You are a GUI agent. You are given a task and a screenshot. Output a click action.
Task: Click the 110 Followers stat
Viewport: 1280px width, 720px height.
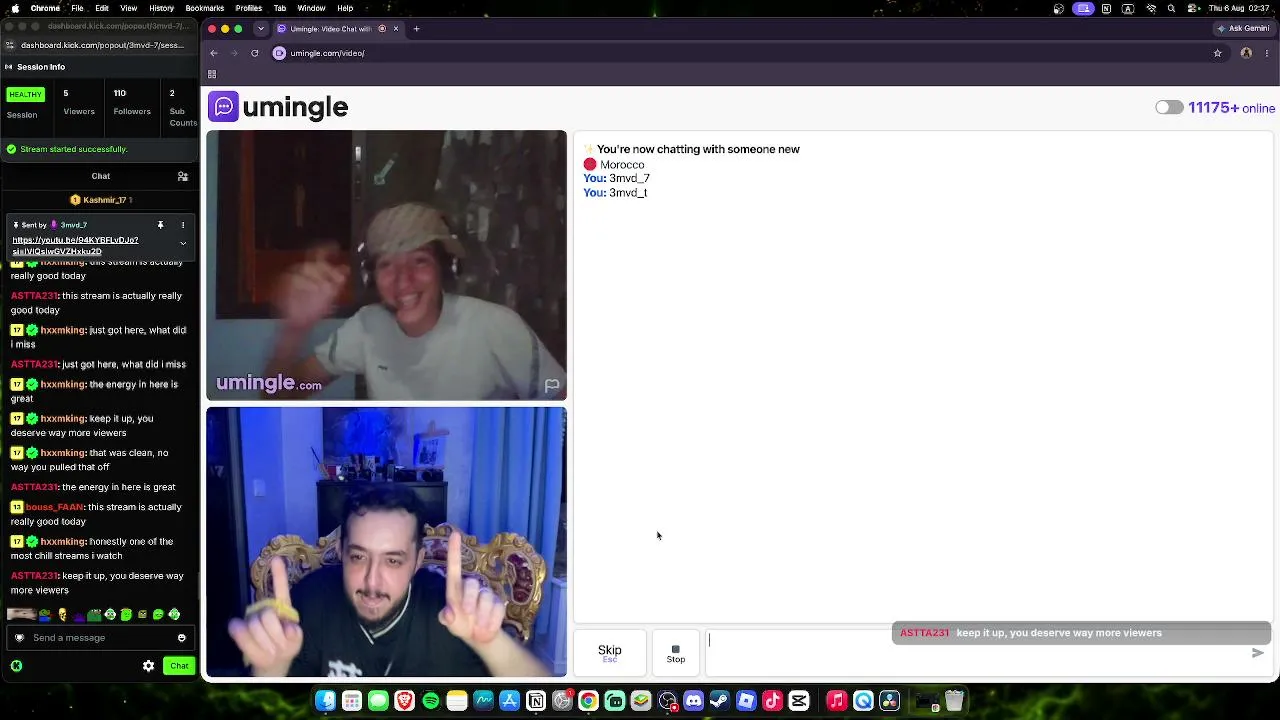pos(132,102)
